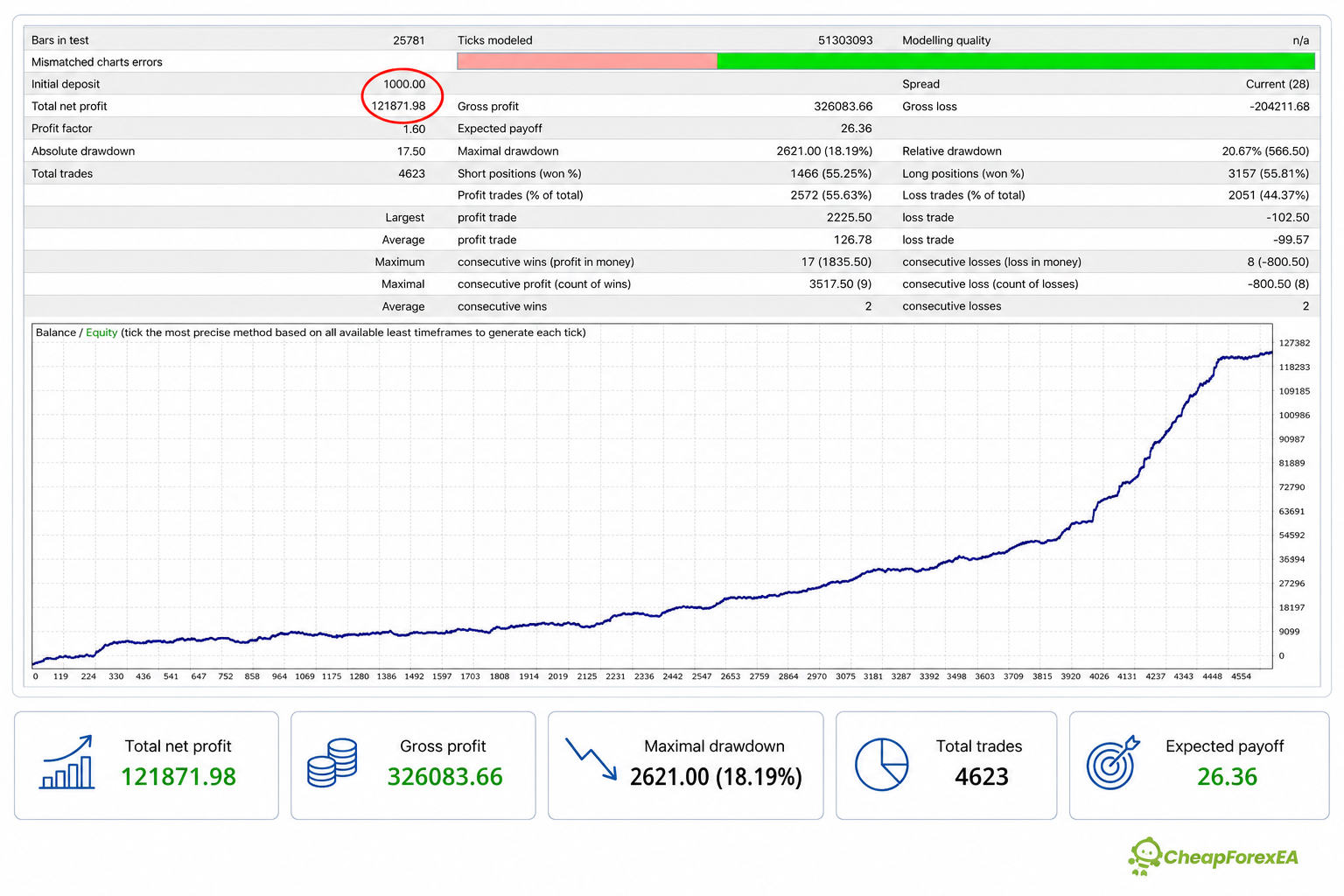This screenshot has width=1344, height=896.
Task: Click 'consecutive wins (profit in money)' label
Action: coord(546,262)
